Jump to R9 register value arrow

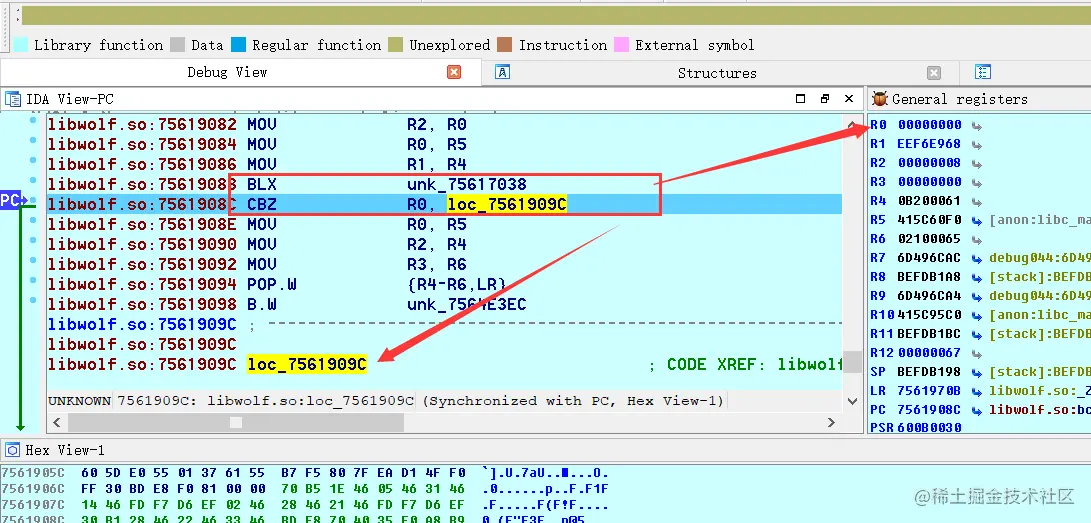[x=977, y=296]
